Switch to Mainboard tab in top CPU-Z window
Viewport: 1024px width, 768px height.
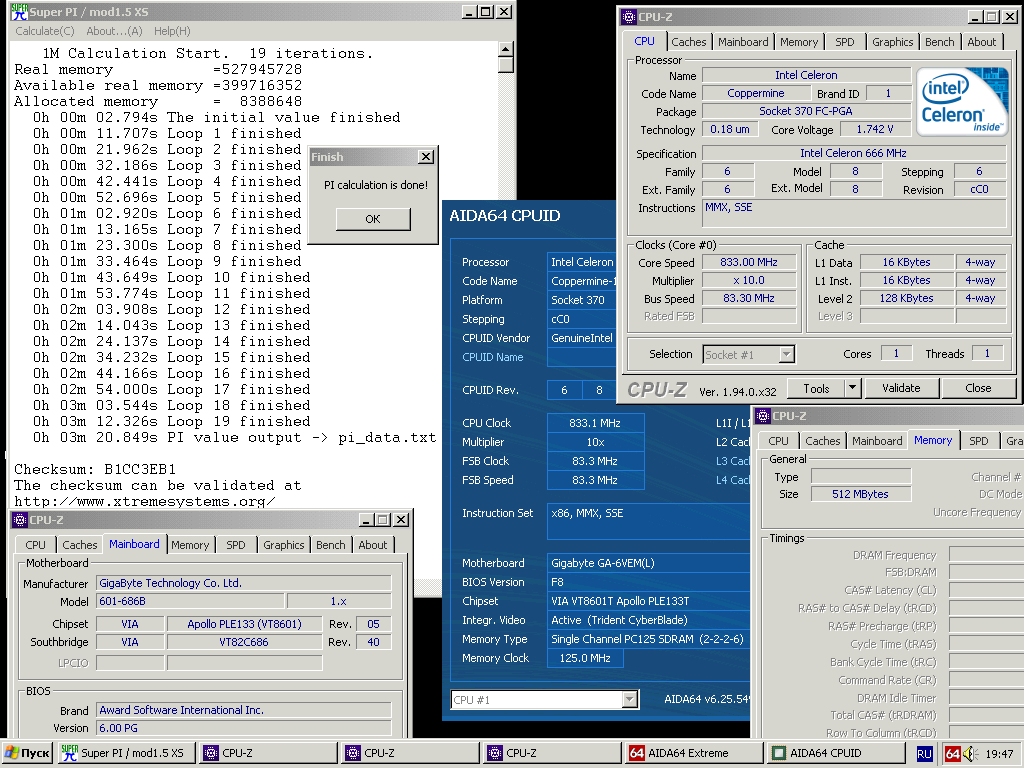pos(743,42)
